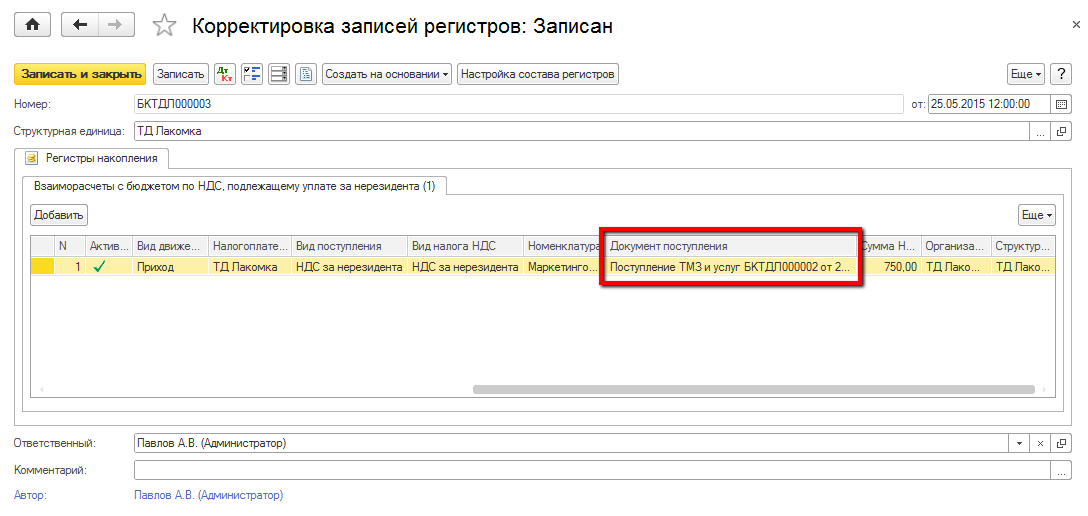This screenshot has height=516, width=1088.
Task: Click the Home icon button
Action: (32, 26)
